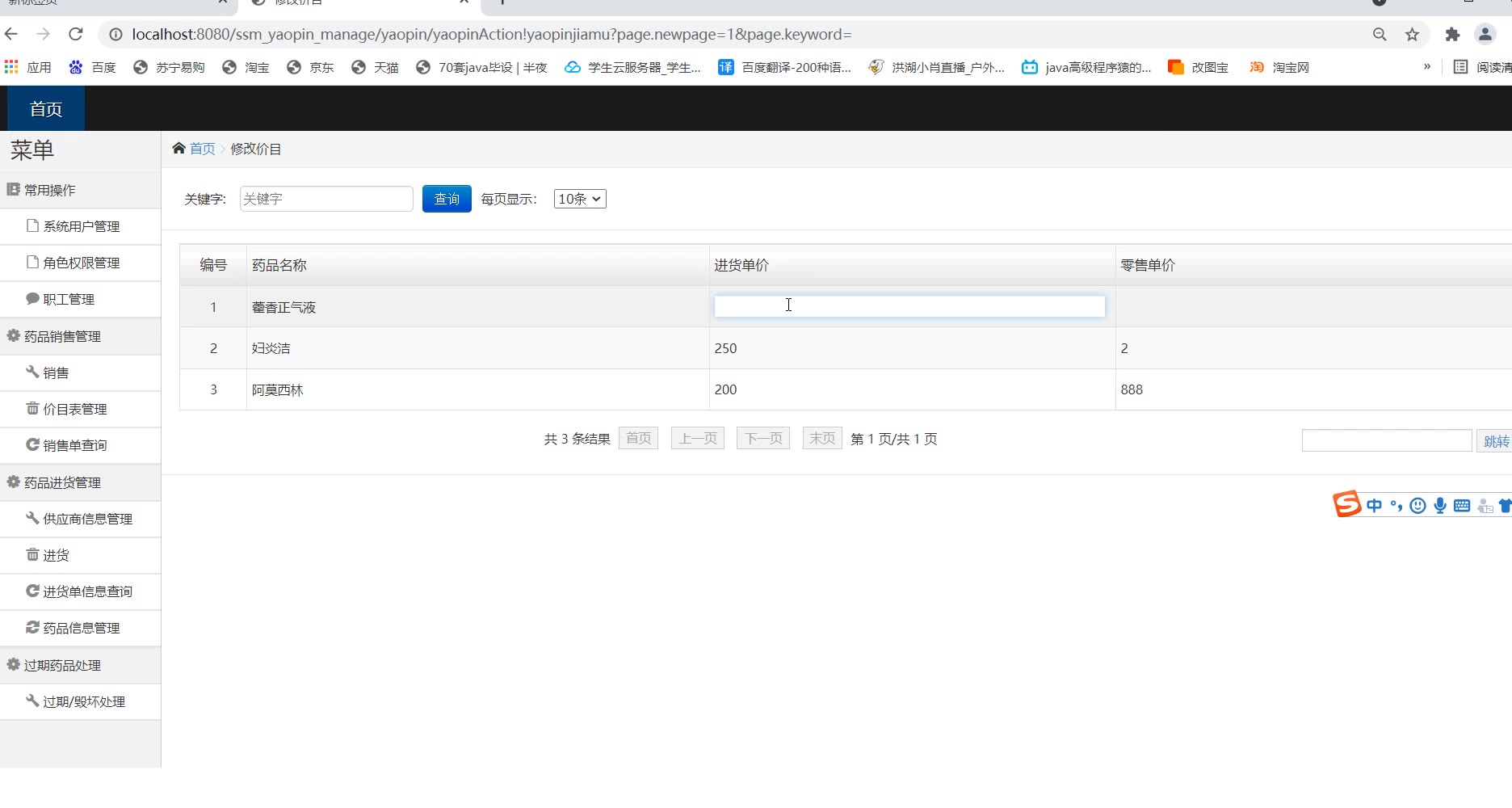Click the 零售单价 value 888 for 阿莫西林
Screen dimensions: 1512x808
(x=1132, y=389)
